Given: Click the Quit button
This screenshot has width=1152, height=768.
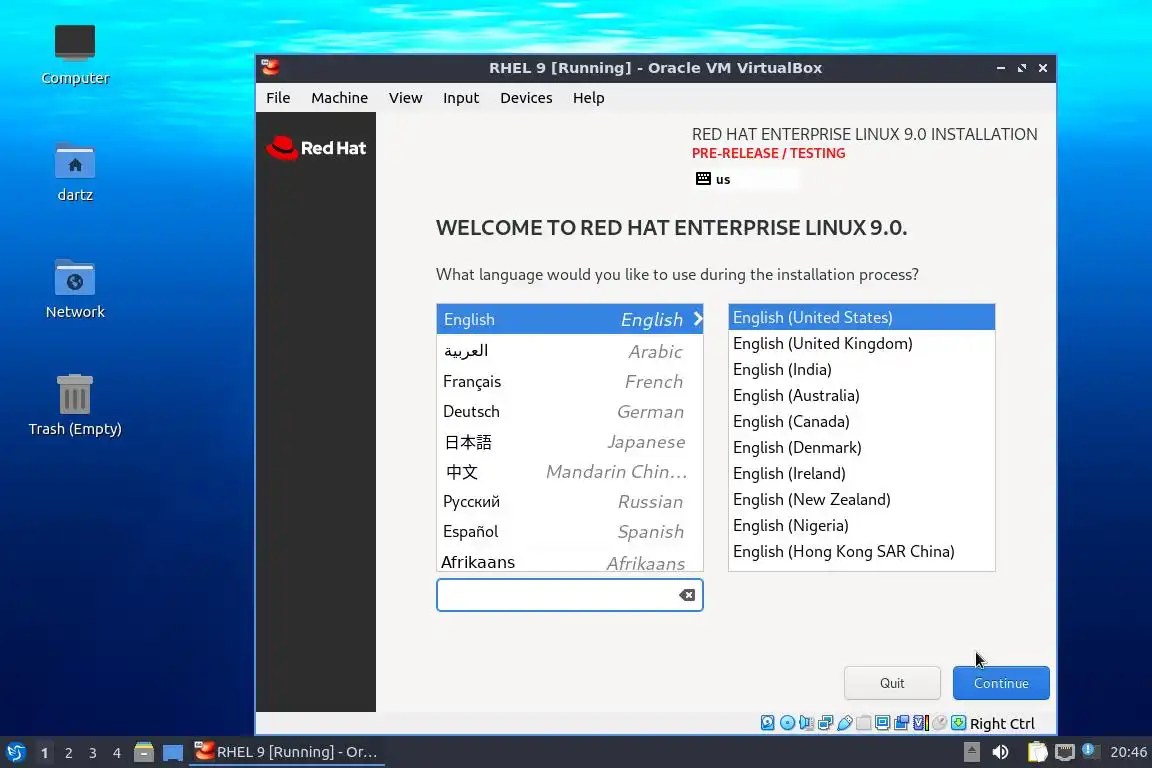Looking at the screenshot, I should 892,683.
